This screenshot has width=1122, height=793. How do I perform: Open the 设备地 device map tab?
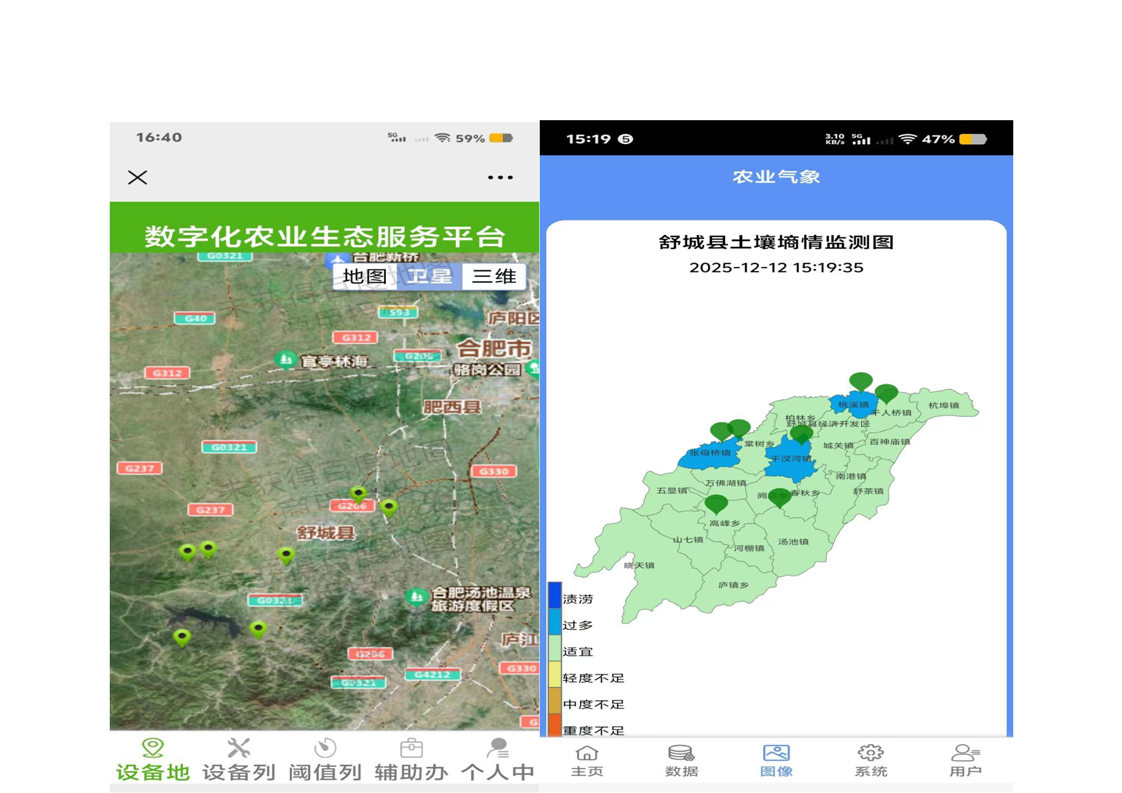[152, 760]
